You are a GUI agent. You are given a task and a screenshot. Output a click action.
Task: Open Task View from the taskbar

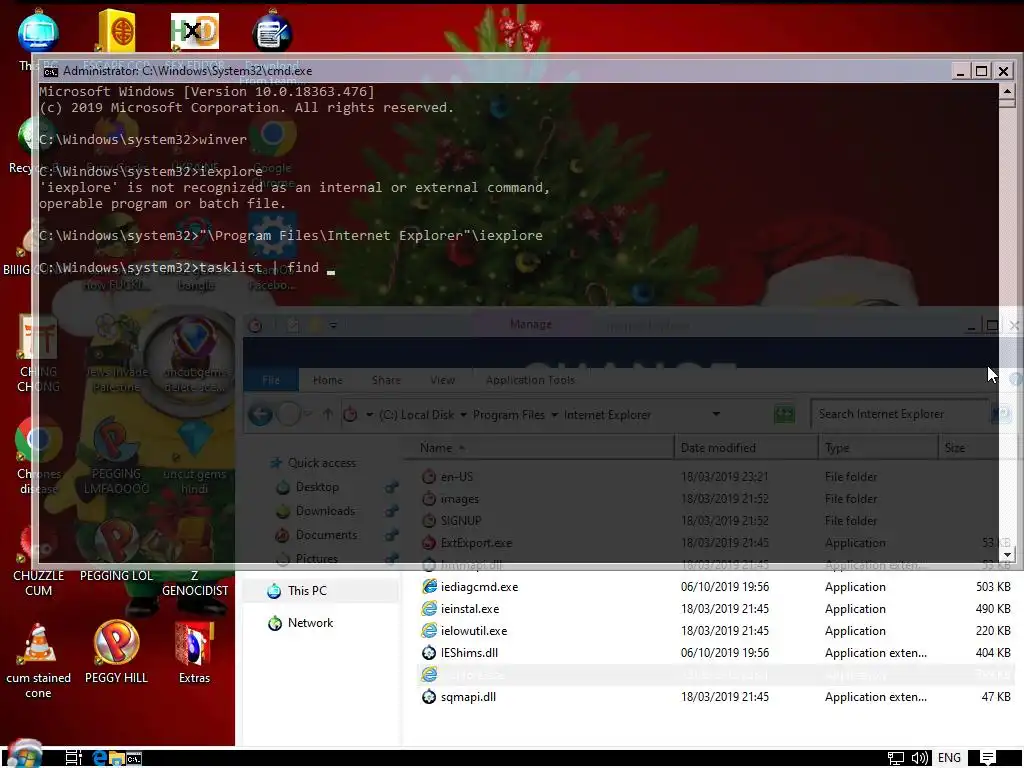click(73, 758)
